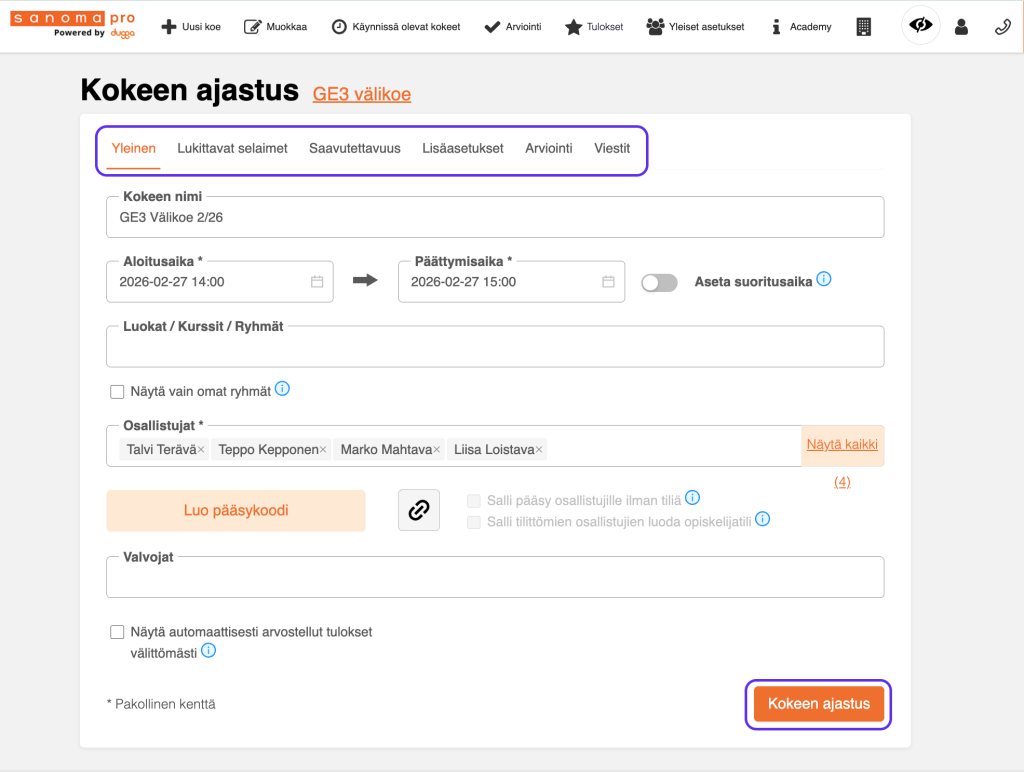The height and width of the screenshot is (772, 1024).
Task: Click the Kokeen nimi text field
Action: [x=495, y=217]
